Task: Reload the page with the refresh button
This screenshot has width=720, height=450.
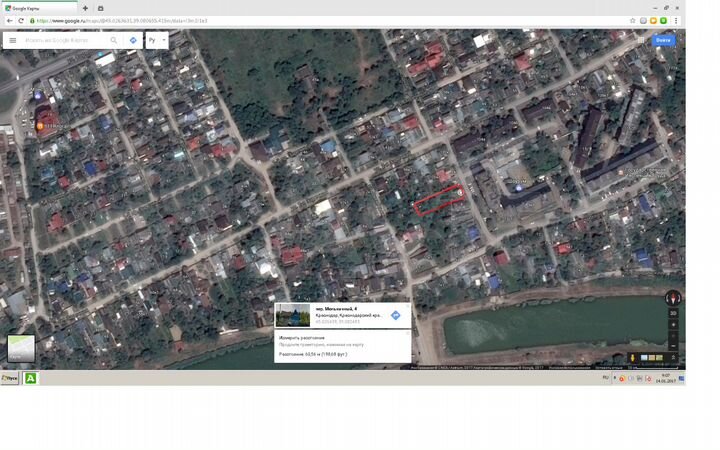Action: (21, 20)
